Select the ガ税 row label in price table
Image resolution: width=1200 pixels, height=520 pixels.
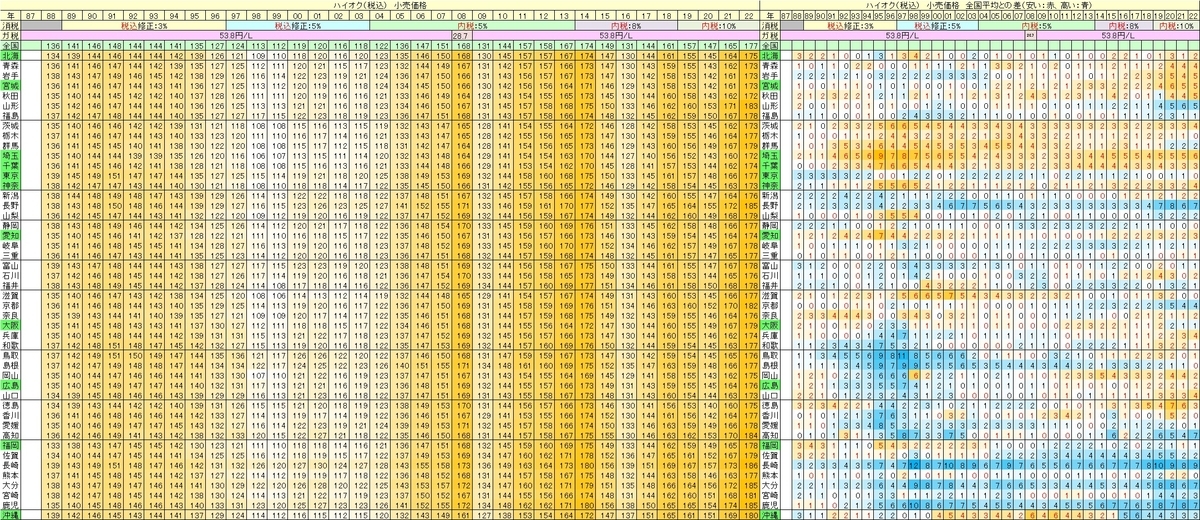(x=12, y=34)
